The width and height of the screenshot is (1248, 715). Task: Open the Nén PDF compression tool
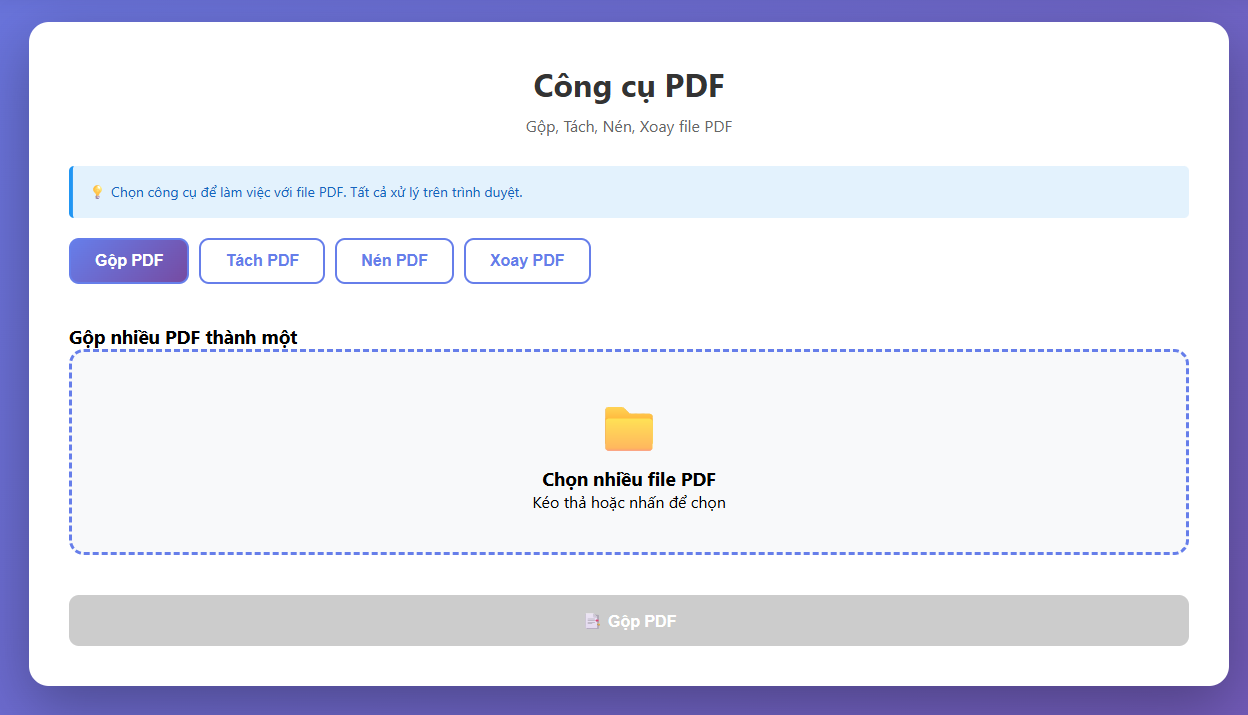[x=394, y=260]
